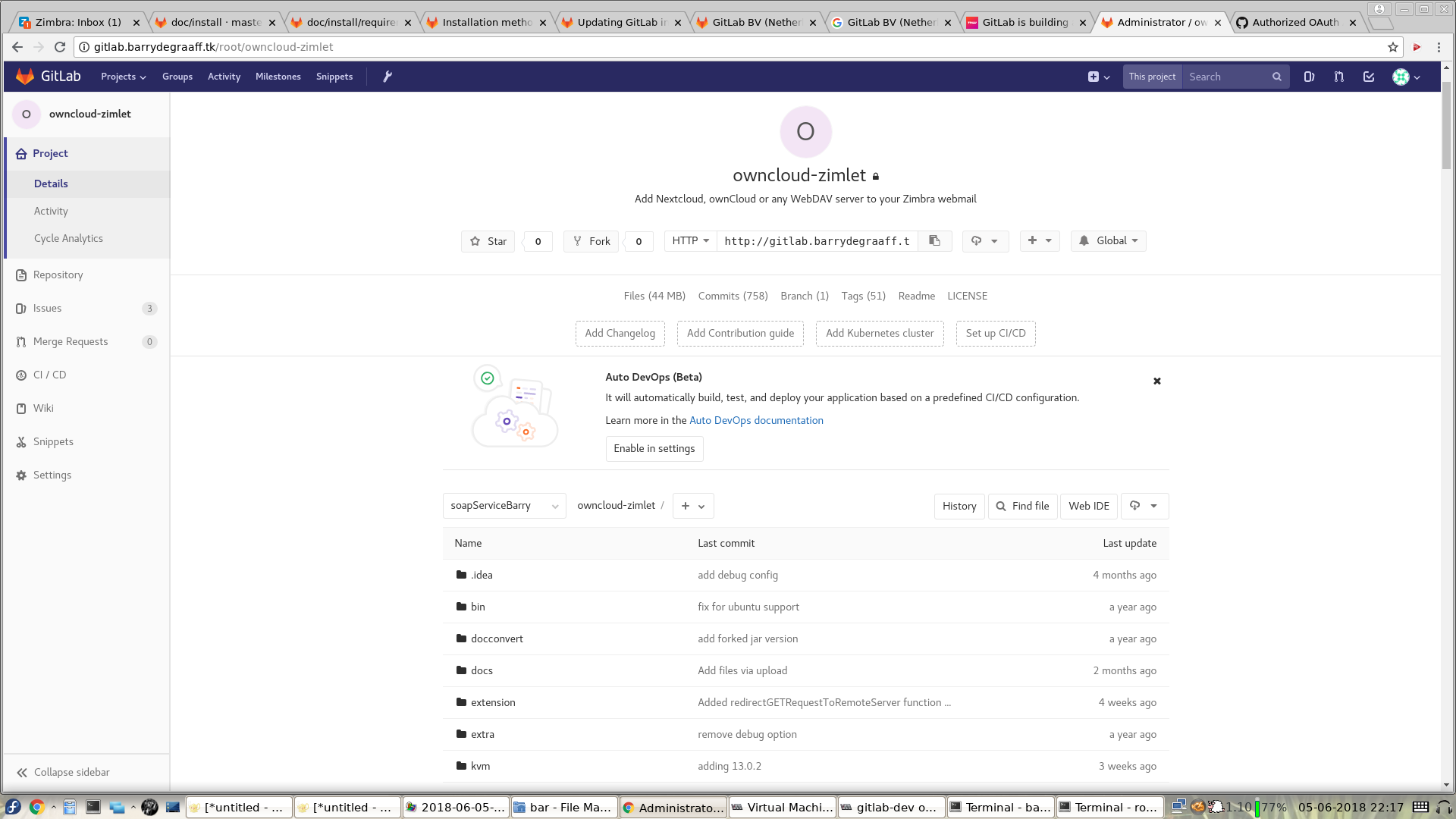
Task: Click the admin area wrench icon
Action: [388, 77]
